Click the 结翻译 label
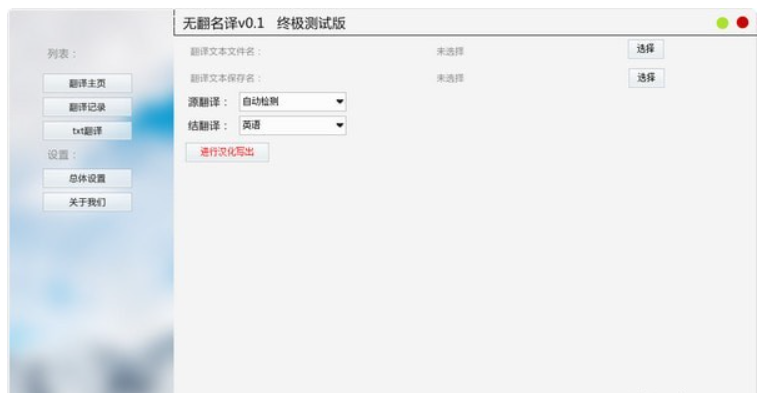769x393 pixels. pos(208,126)
